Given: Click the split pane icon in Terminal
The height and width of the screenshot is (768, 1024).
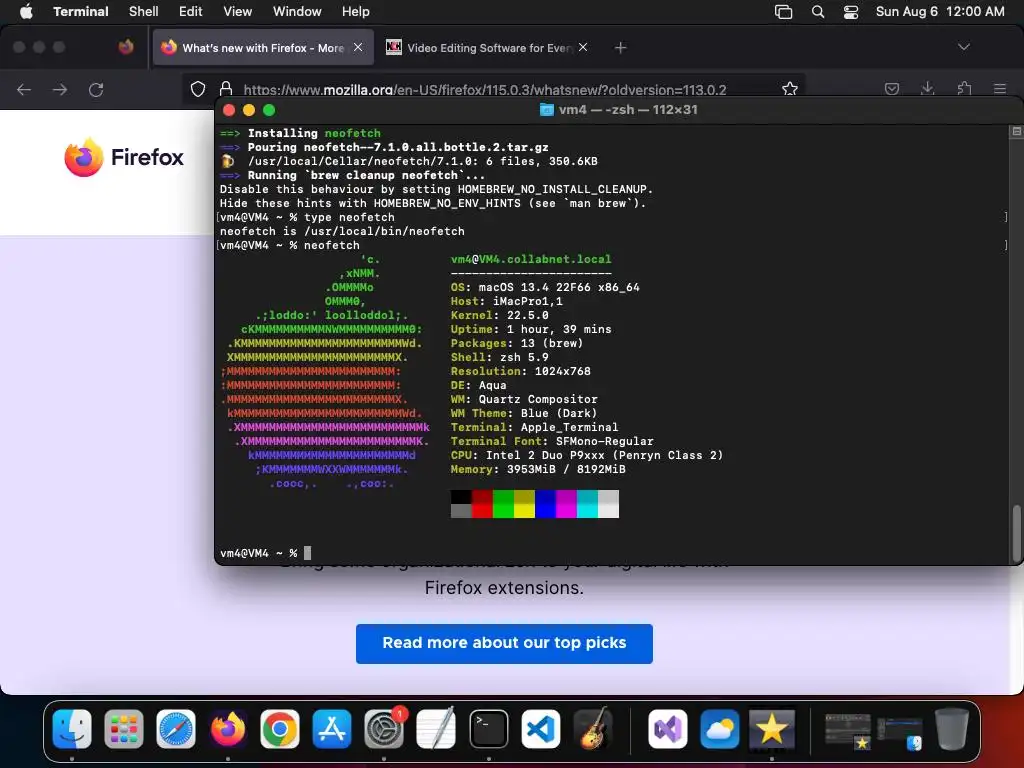Looking at the screenshot, I should pyautogui.click(x=1016, y=131).
